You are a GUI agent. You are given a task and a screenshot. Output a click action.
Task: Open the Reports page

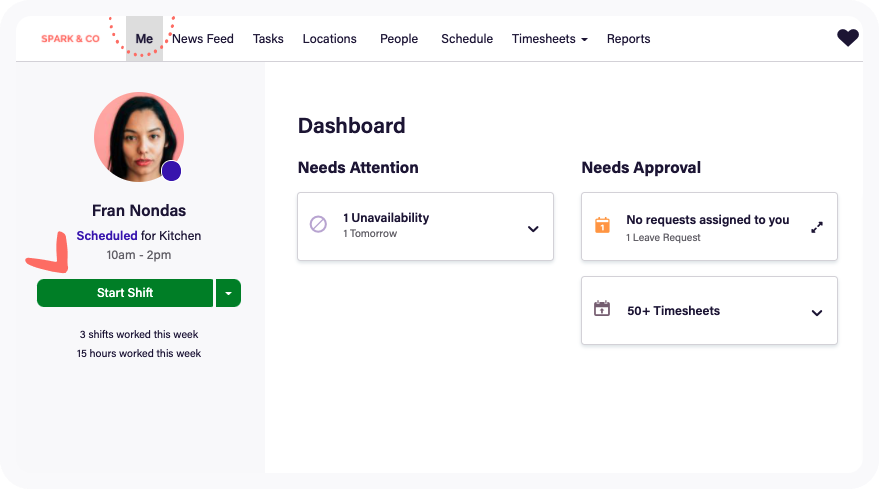628,39
